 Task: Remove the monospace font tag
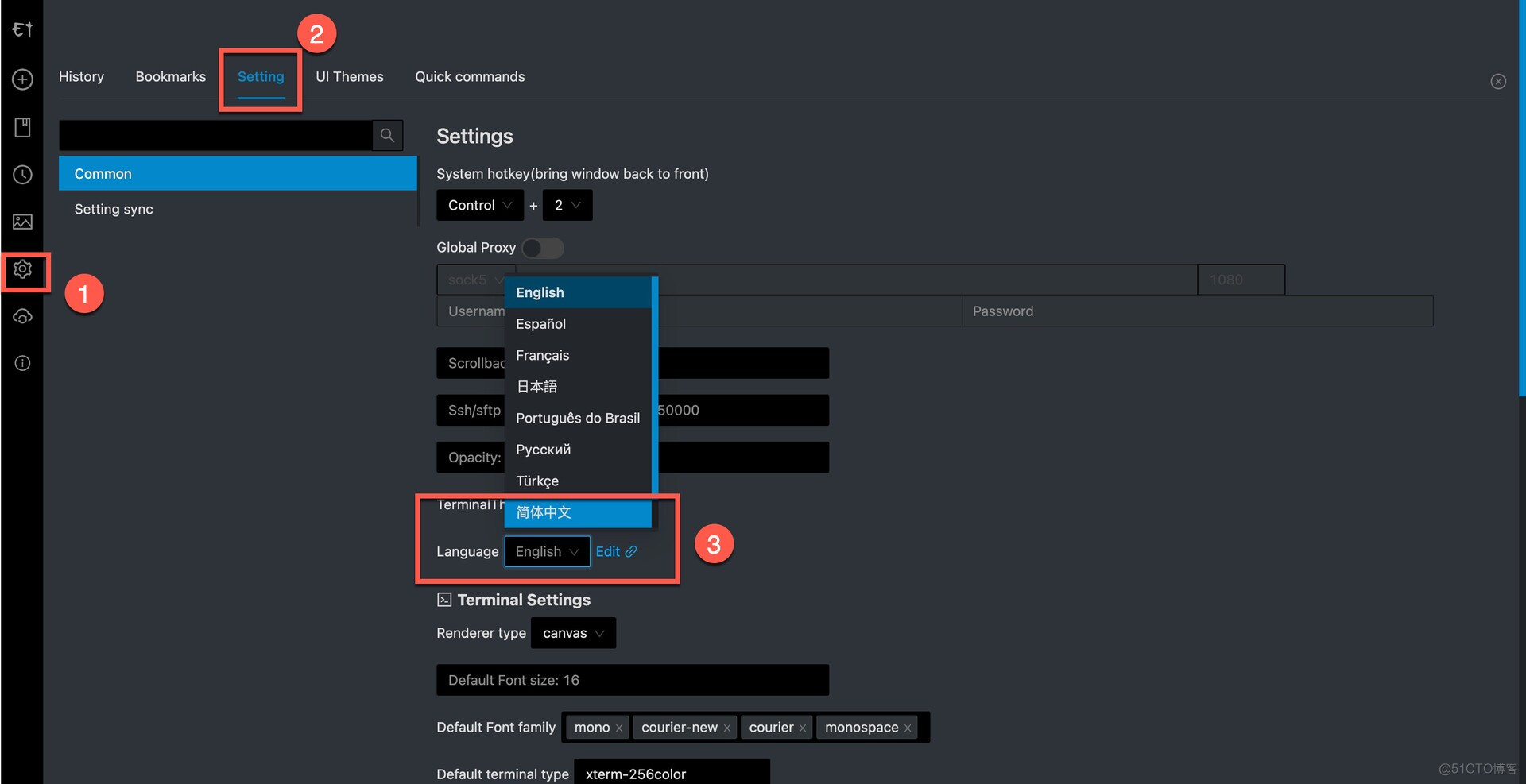pos(908,728)
